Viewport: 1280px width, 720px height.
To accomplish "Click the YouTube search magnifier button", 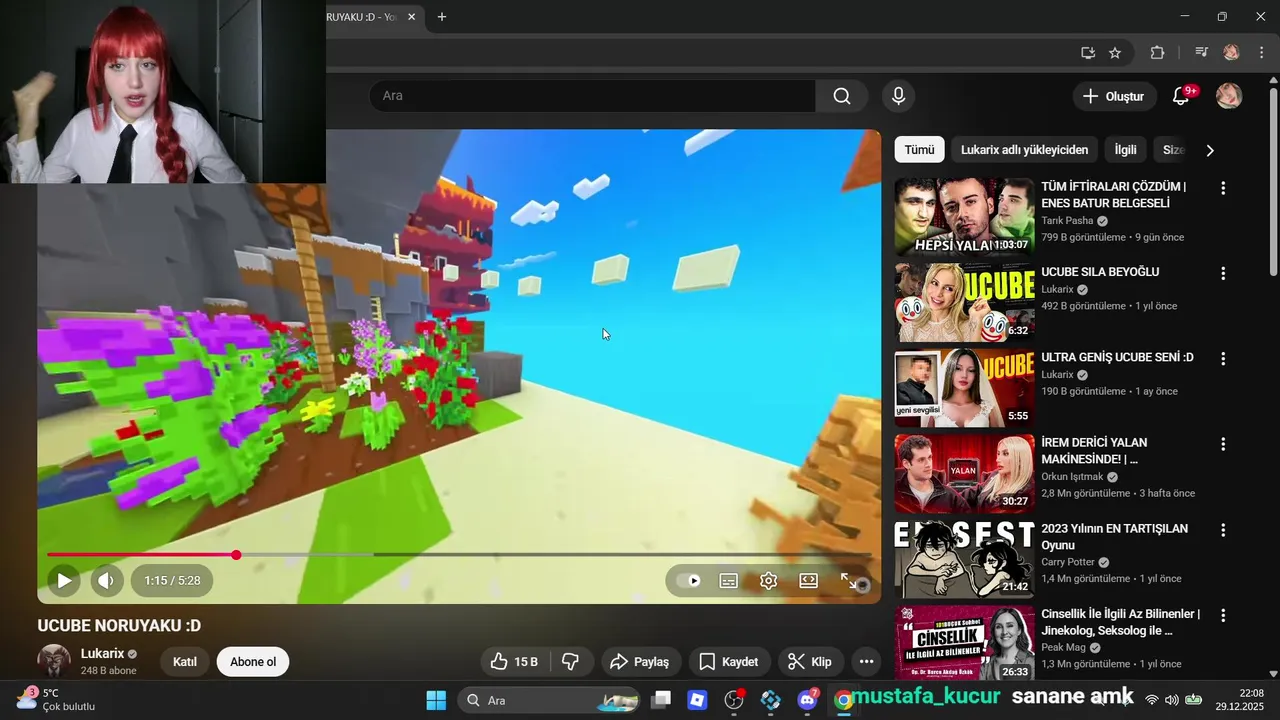I will click(842, 96).
